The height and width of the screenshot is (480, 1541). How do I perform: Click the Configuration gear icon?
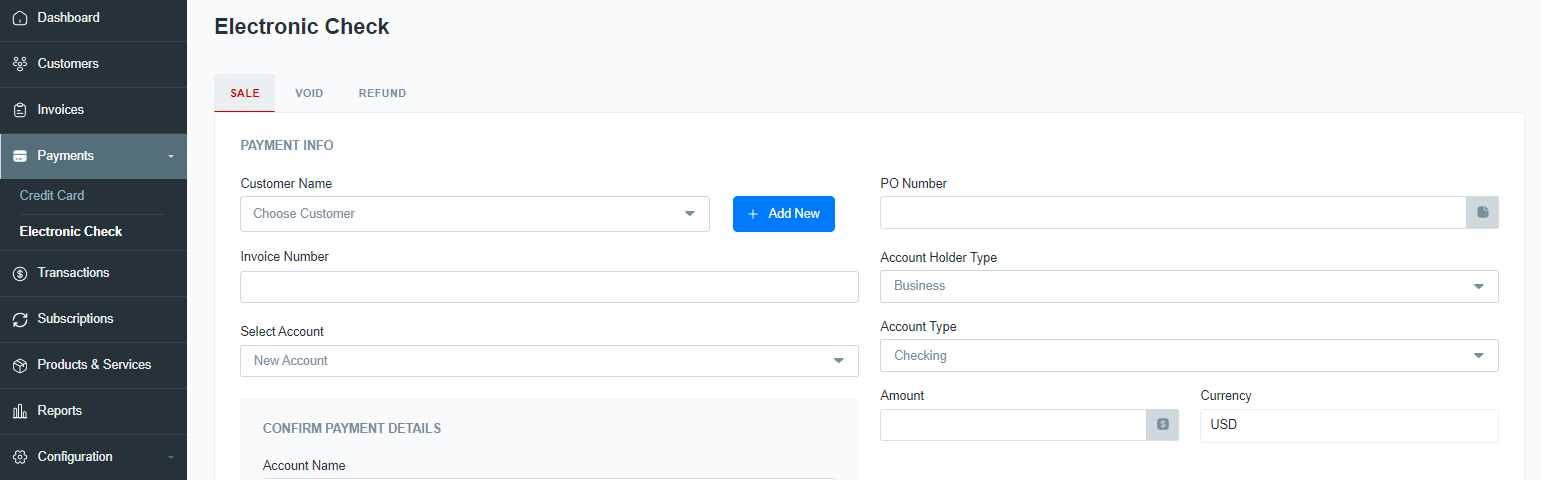tap(19, 457)
